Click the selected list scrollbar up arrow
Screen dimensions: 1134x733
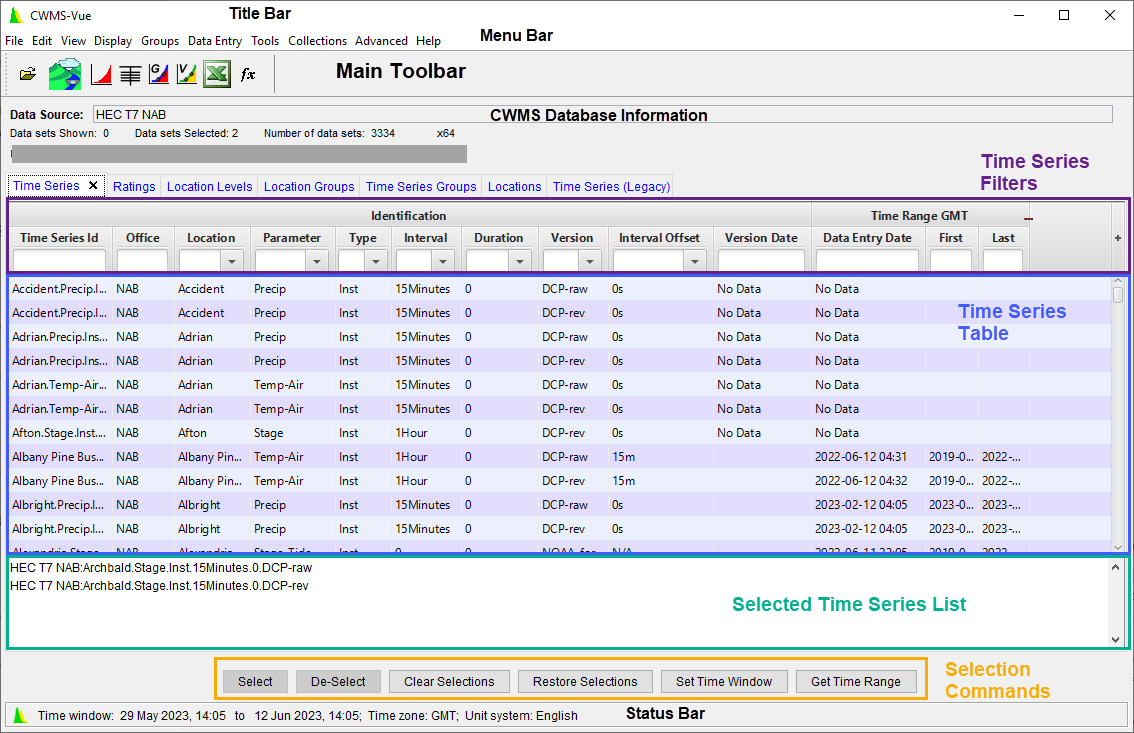(1114, 567)
